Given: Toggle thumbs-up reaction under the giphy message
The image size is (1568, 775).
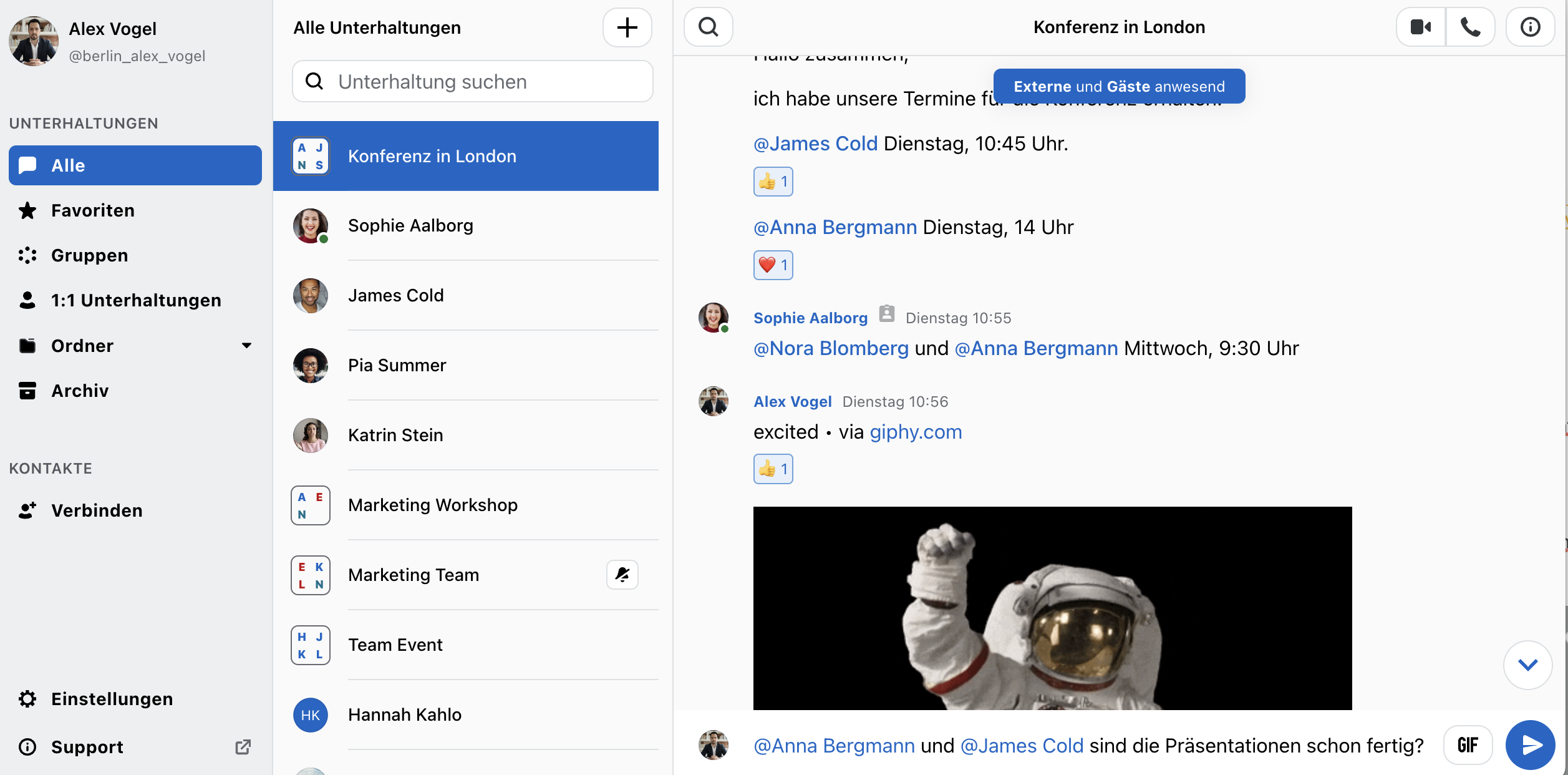Looking at the screenshot, I should coord(773,469).
